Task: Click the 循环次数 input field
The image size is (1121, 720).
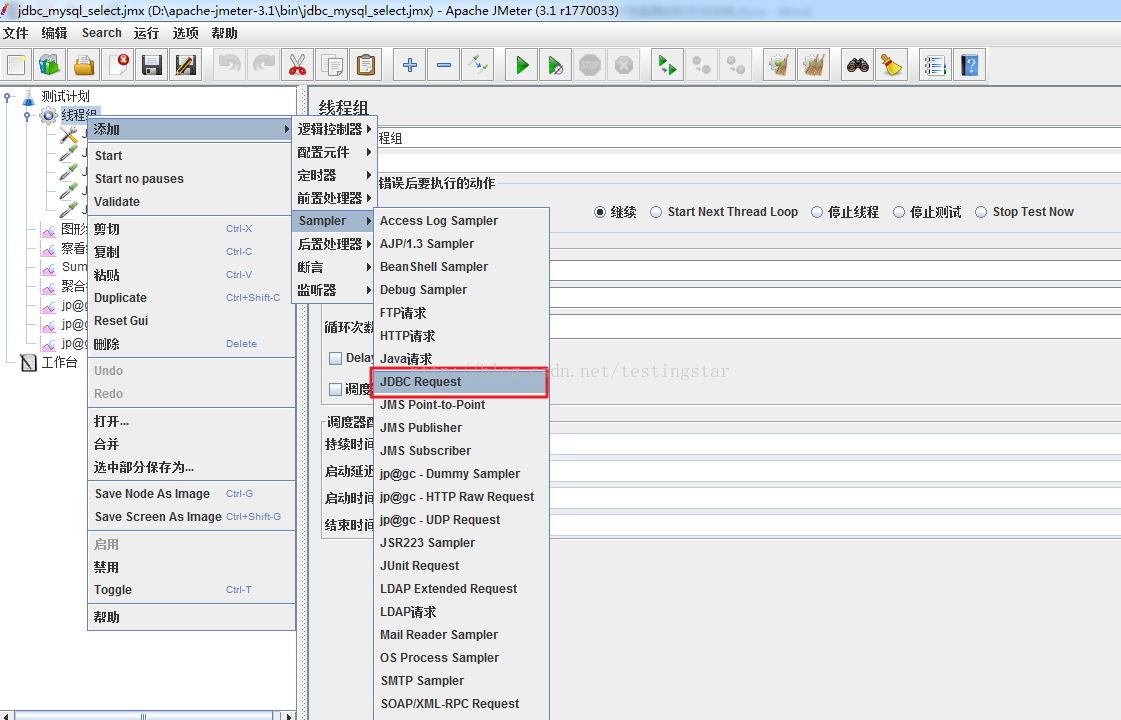Action: click(x=833, y=327)
